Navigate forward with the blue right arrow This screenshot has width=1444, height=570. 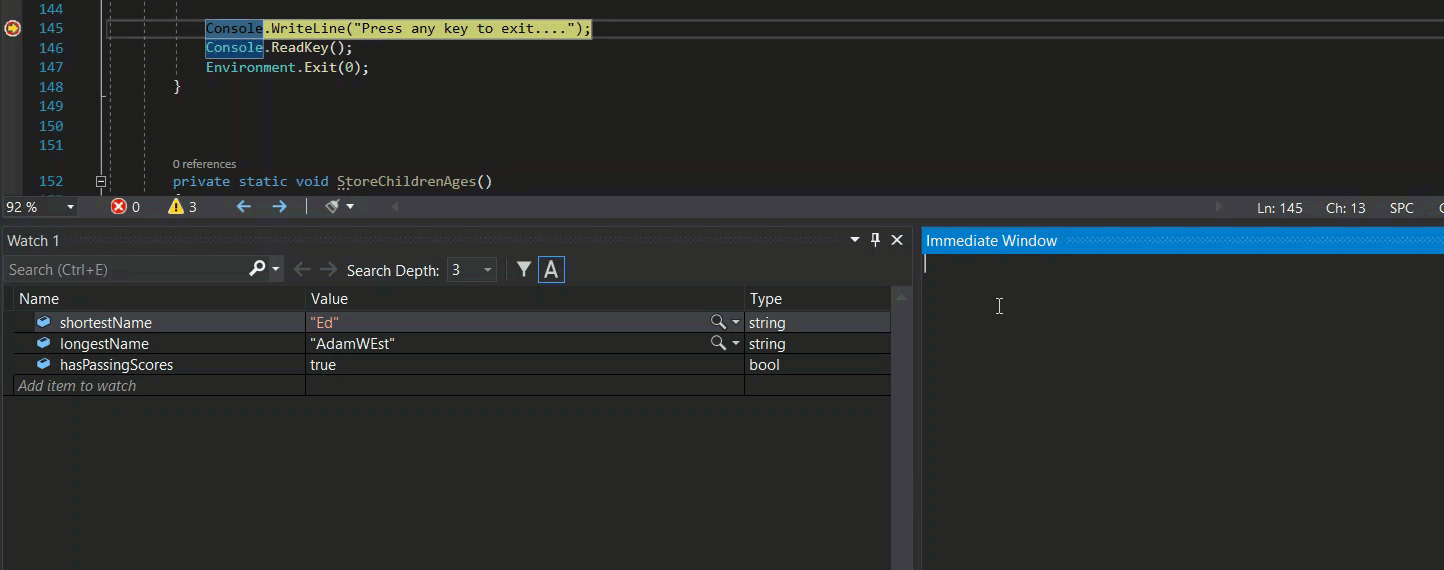280,207
